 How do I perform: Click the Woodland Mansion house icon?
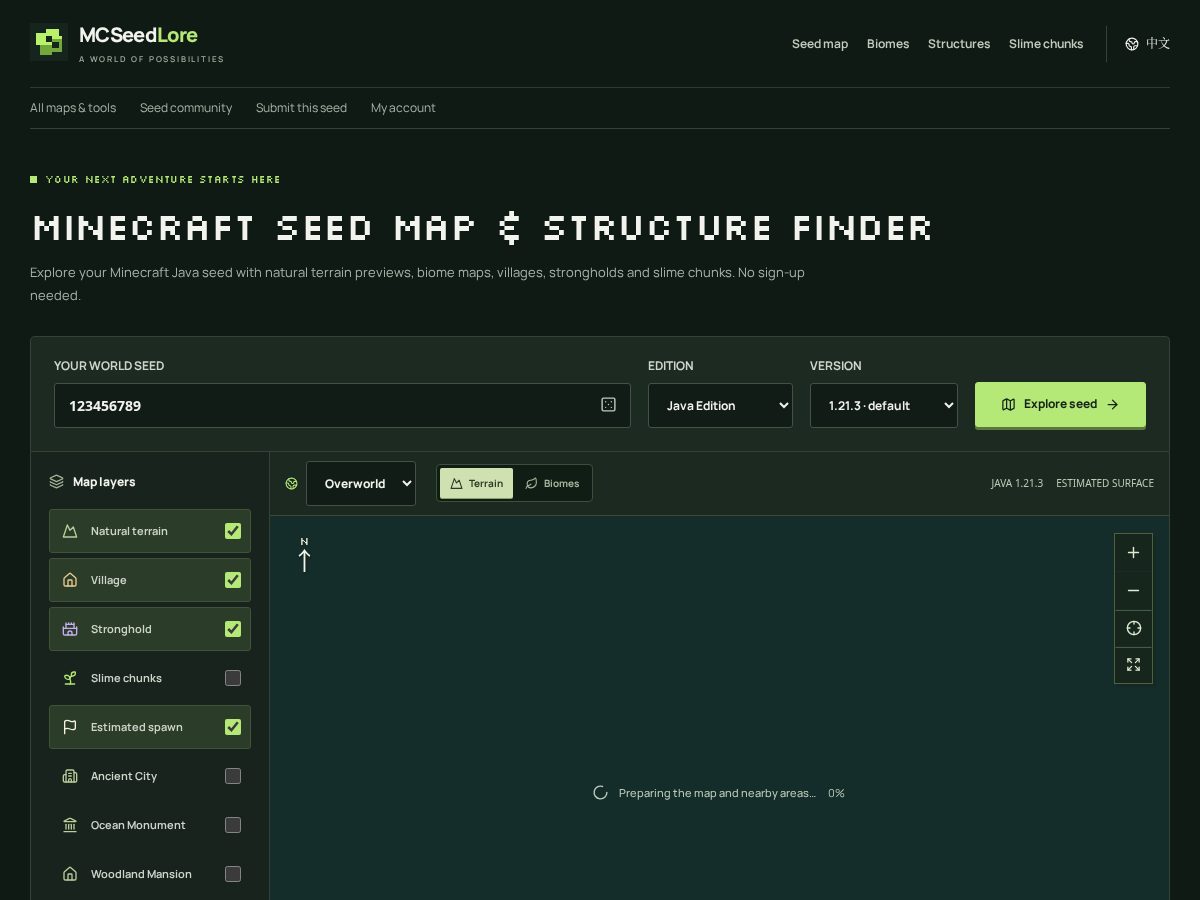pyautogui.click(x=70, y=874)
